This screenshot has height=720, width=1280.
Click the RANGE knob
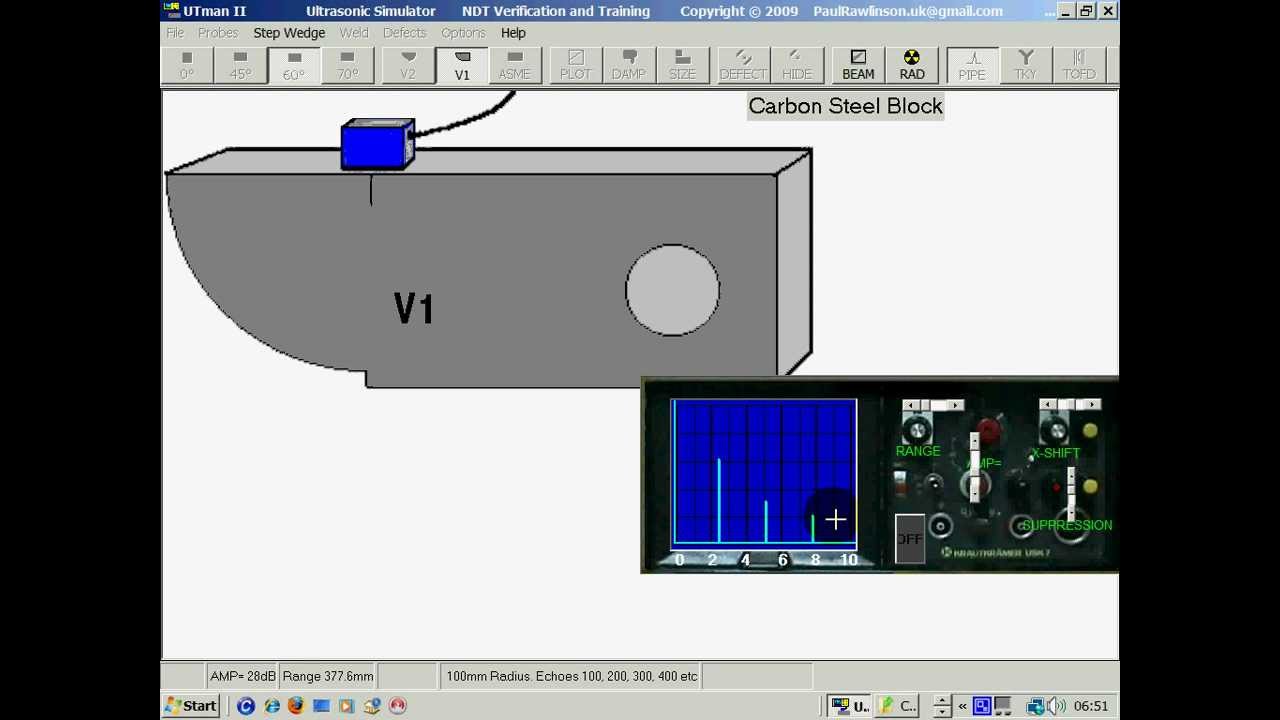(917, 429)
